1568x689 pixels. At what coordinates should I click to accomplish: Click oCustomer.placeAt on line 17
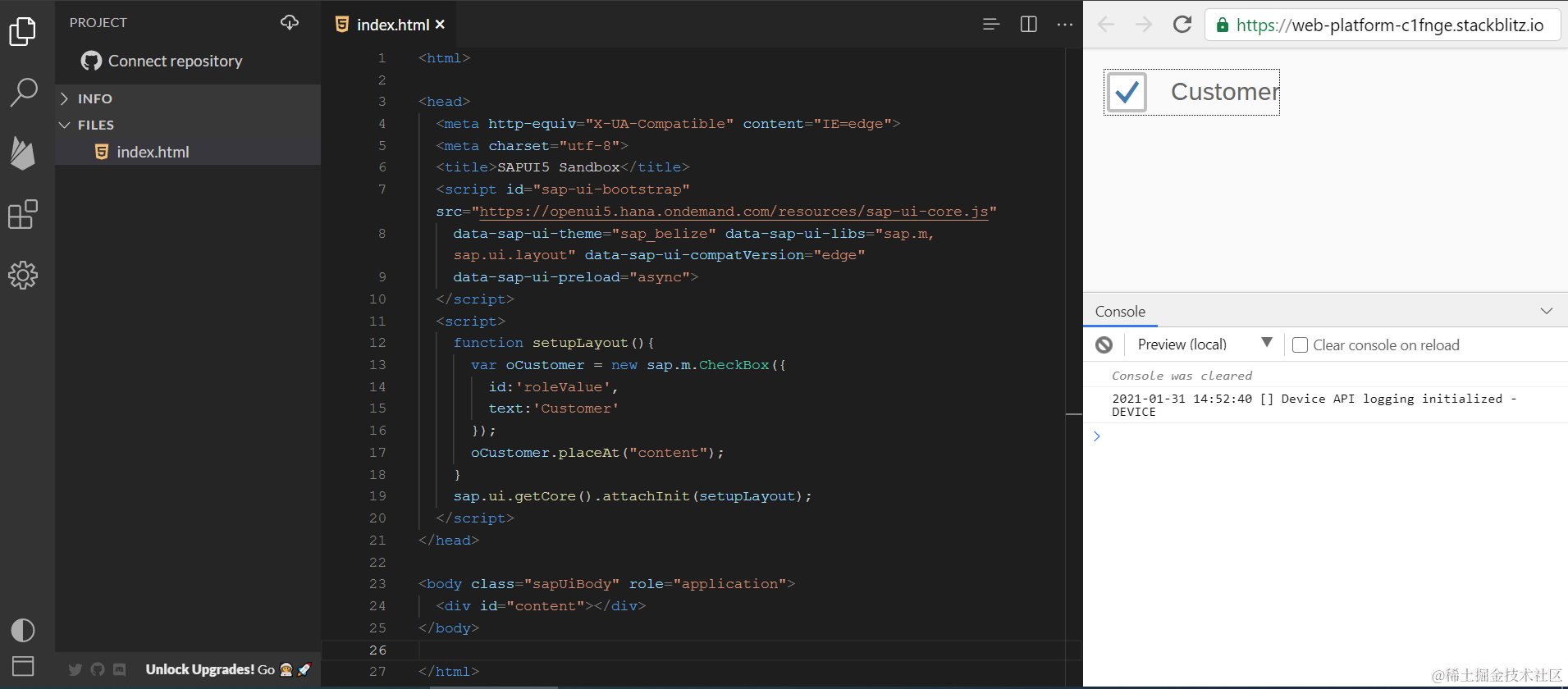pyautogui.click(x=545, y=453)
